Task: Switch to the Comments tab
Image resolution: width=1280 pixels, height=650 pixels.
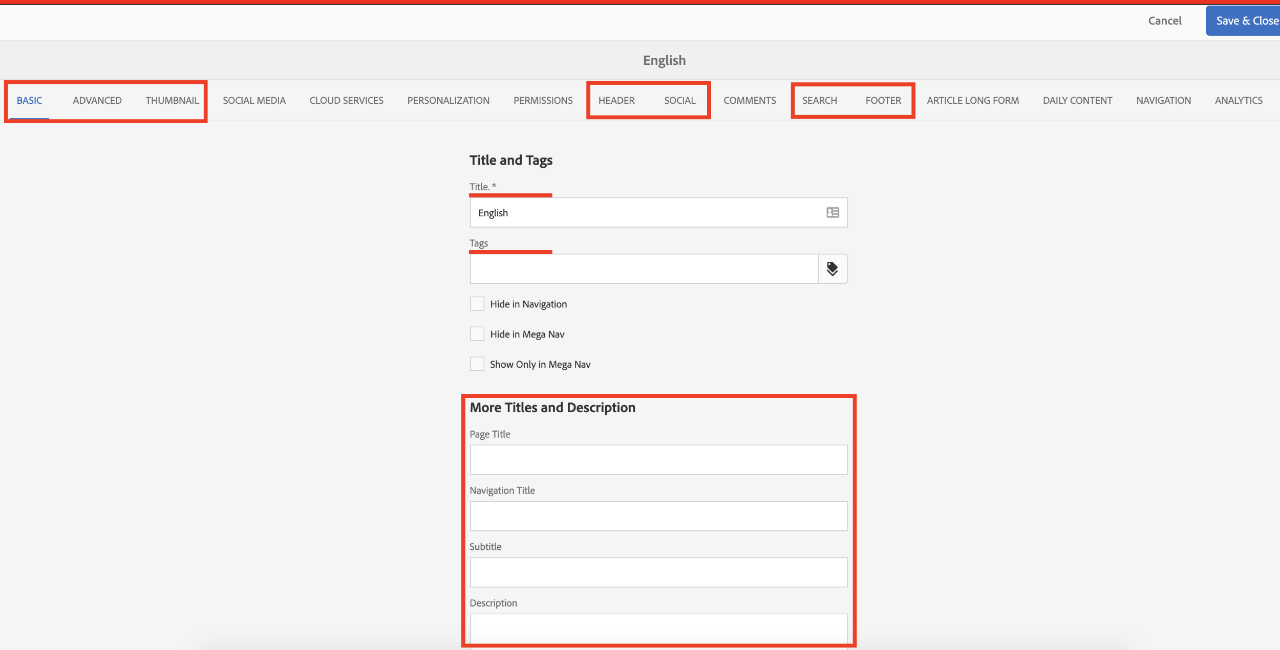Action: pyautogui.click(x=750, y=101)
